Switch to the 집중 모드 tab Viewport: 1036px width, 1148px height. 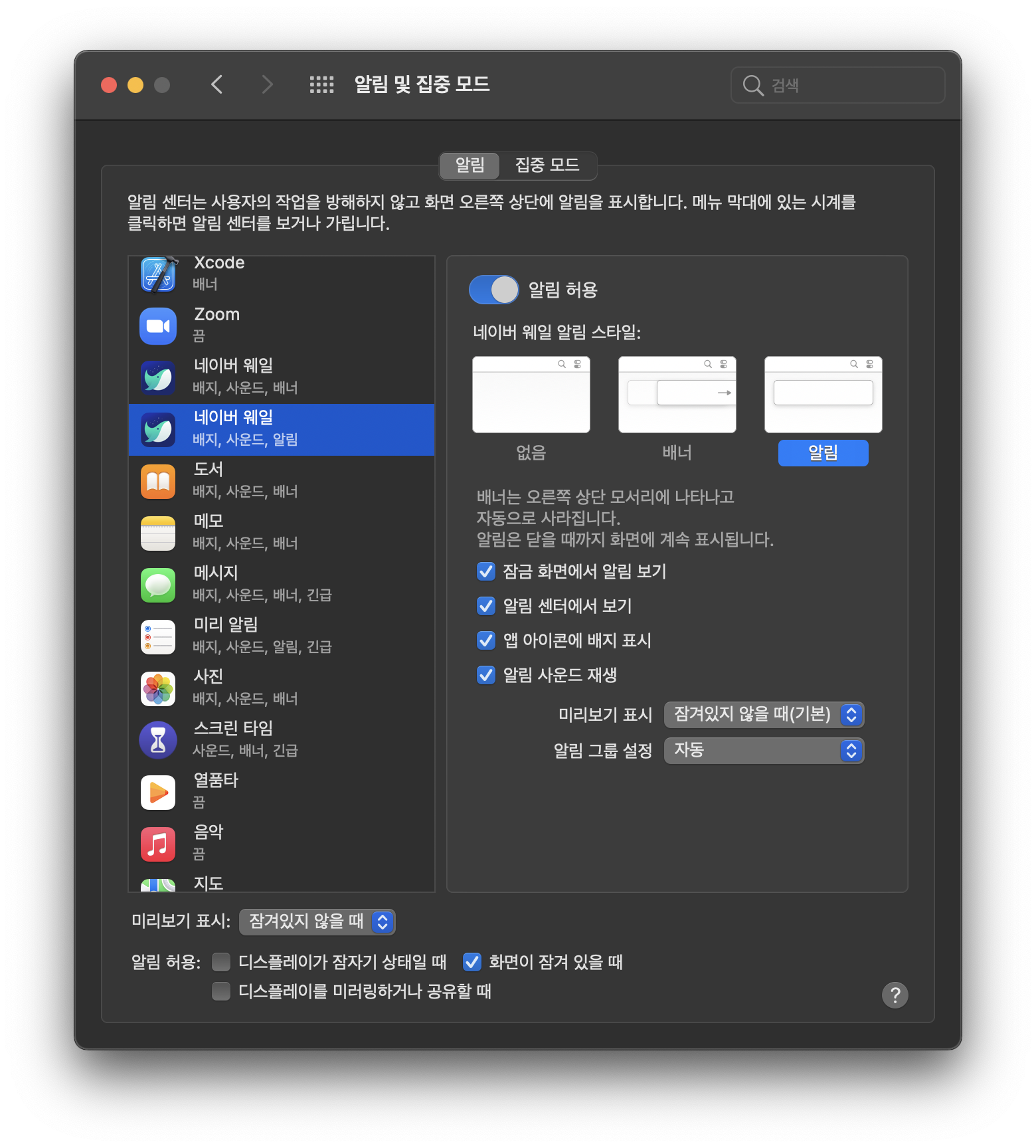pyautogui.click(x=548, y=165)
